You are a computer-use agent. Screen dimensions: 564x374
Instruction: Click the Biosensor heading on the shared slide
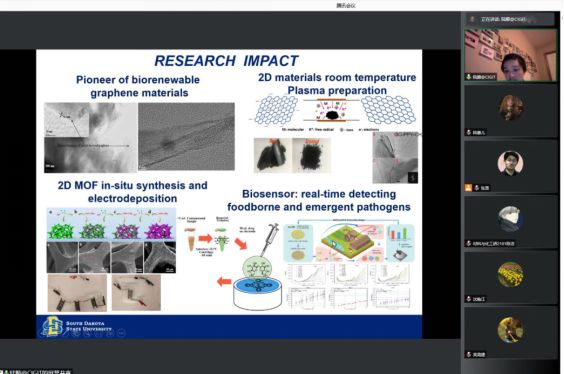coord(319,200)
